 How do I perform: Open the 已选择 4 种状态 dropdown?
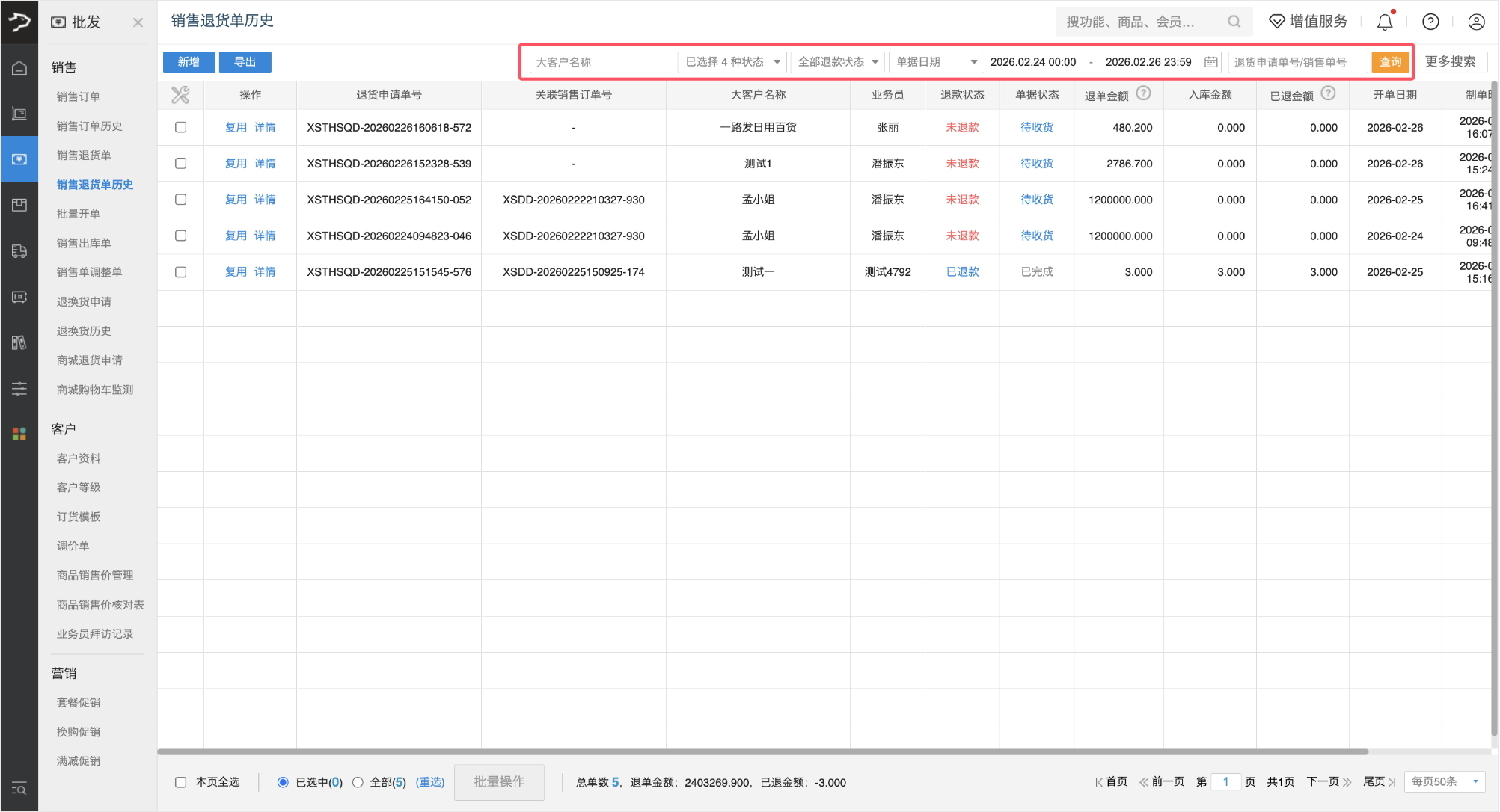732,62
